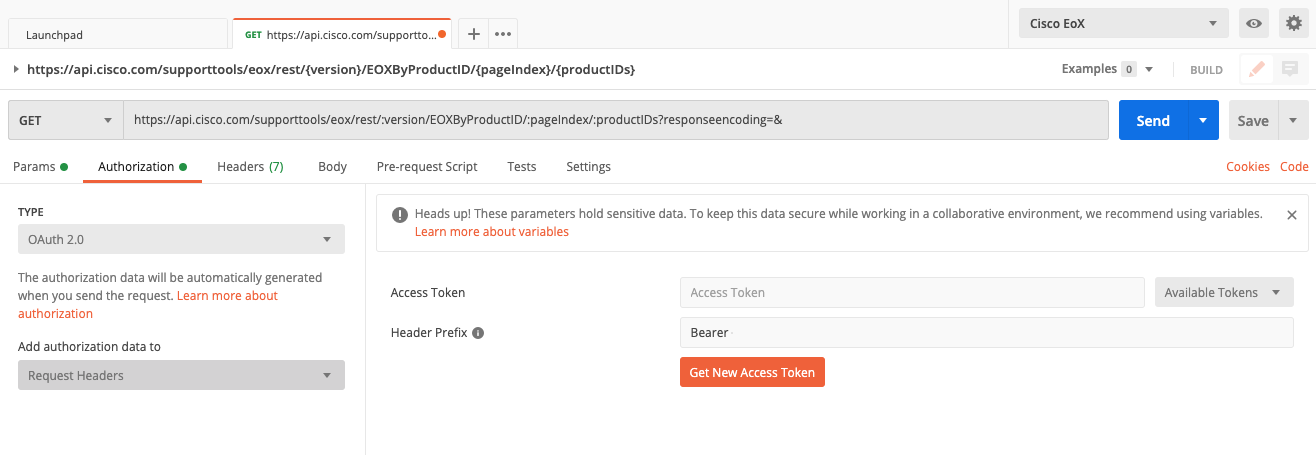
Task: Click the pencil edit icon beside BUILD
Action: tap(1257, 69)
